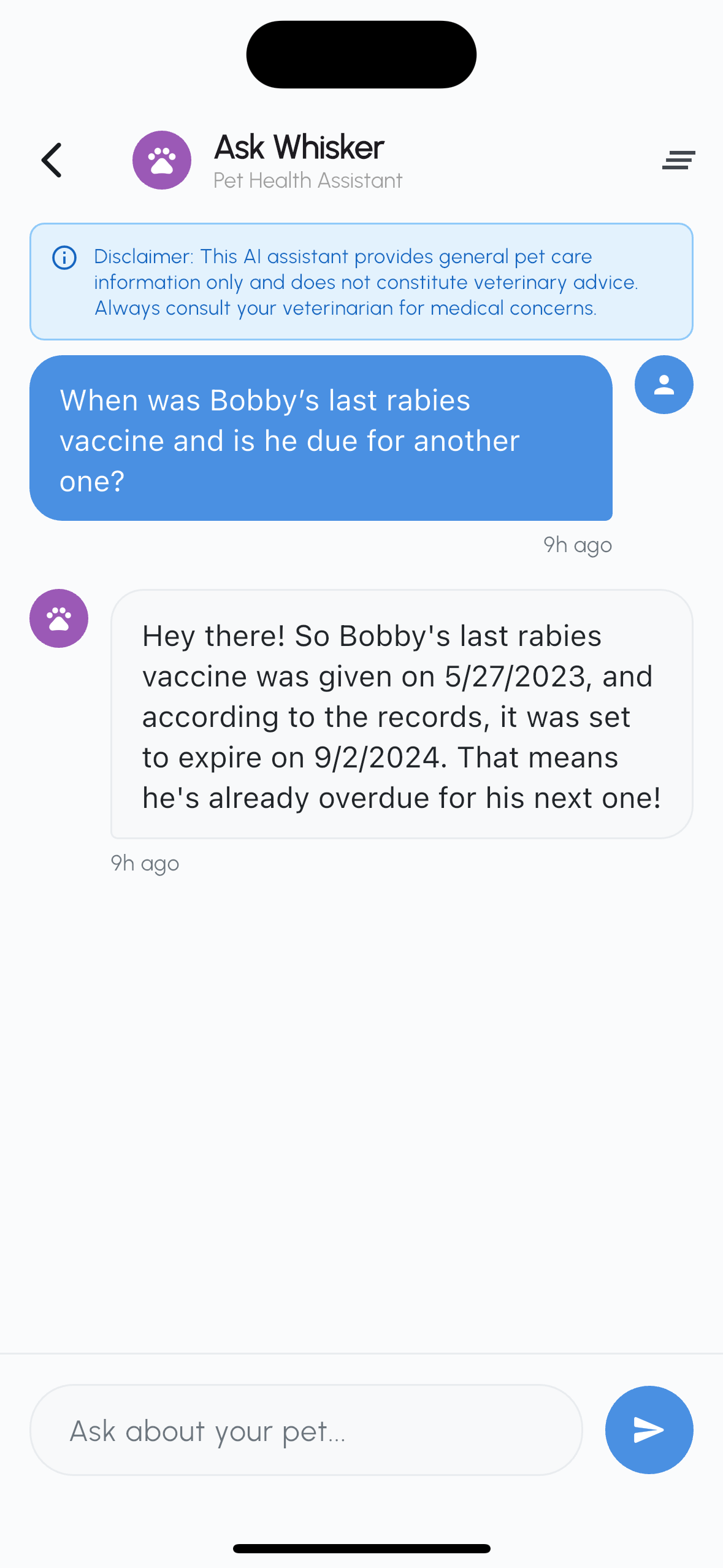Tap the empty chat area below messages
The height and width of the screenshot is (1568, 723).
pyautogui.click(x=361, y=1104)
